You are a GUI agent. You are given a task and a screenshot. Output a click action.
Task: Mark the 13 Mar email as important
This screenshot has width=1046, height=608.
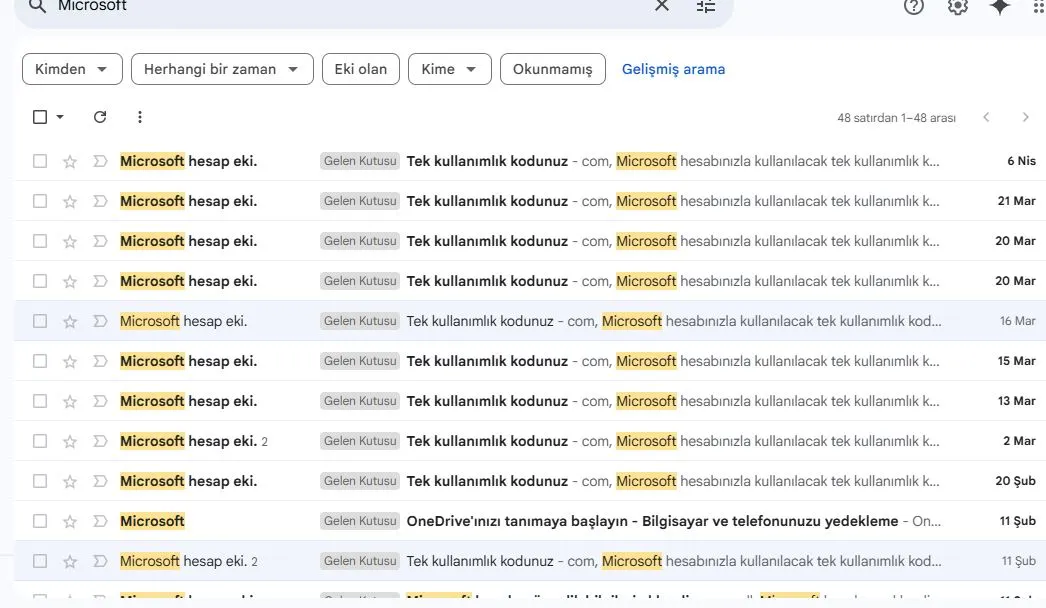point(100,401)
